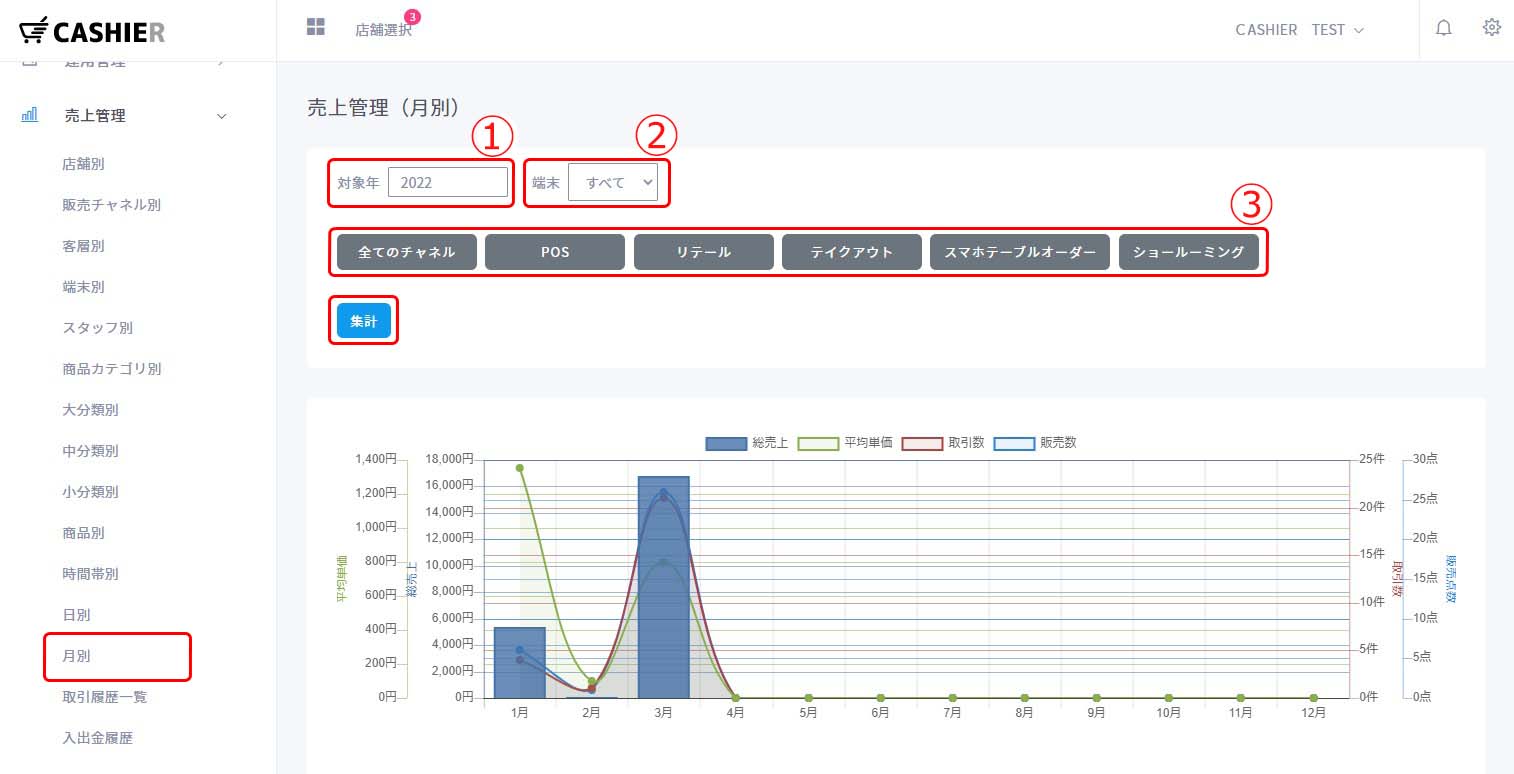This screenshot has width=1514, height=774.
Task: Go to 店舗別 sales report
Action: point(84,164)
